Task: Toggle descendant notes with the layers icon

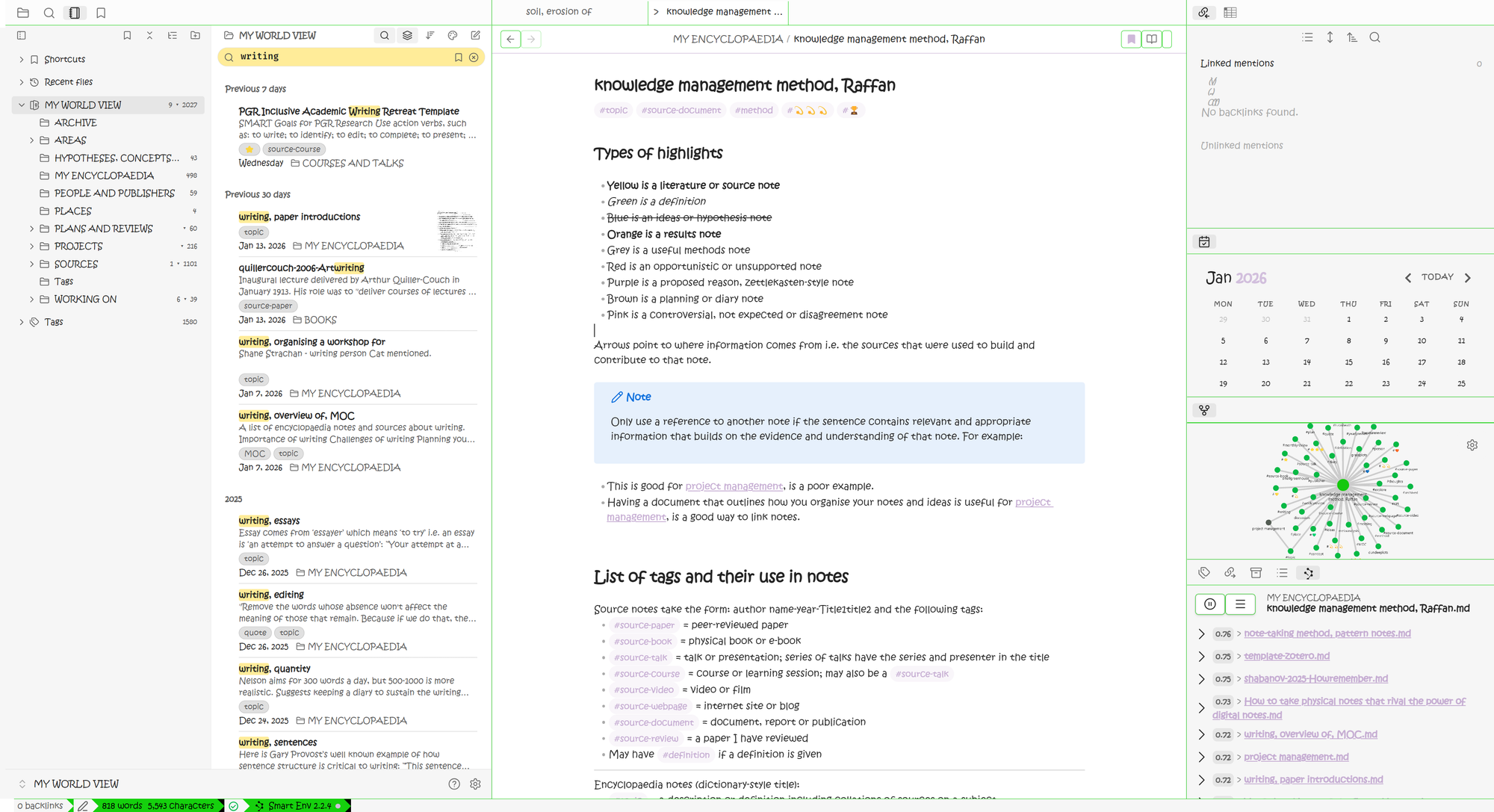Action: 407,35
